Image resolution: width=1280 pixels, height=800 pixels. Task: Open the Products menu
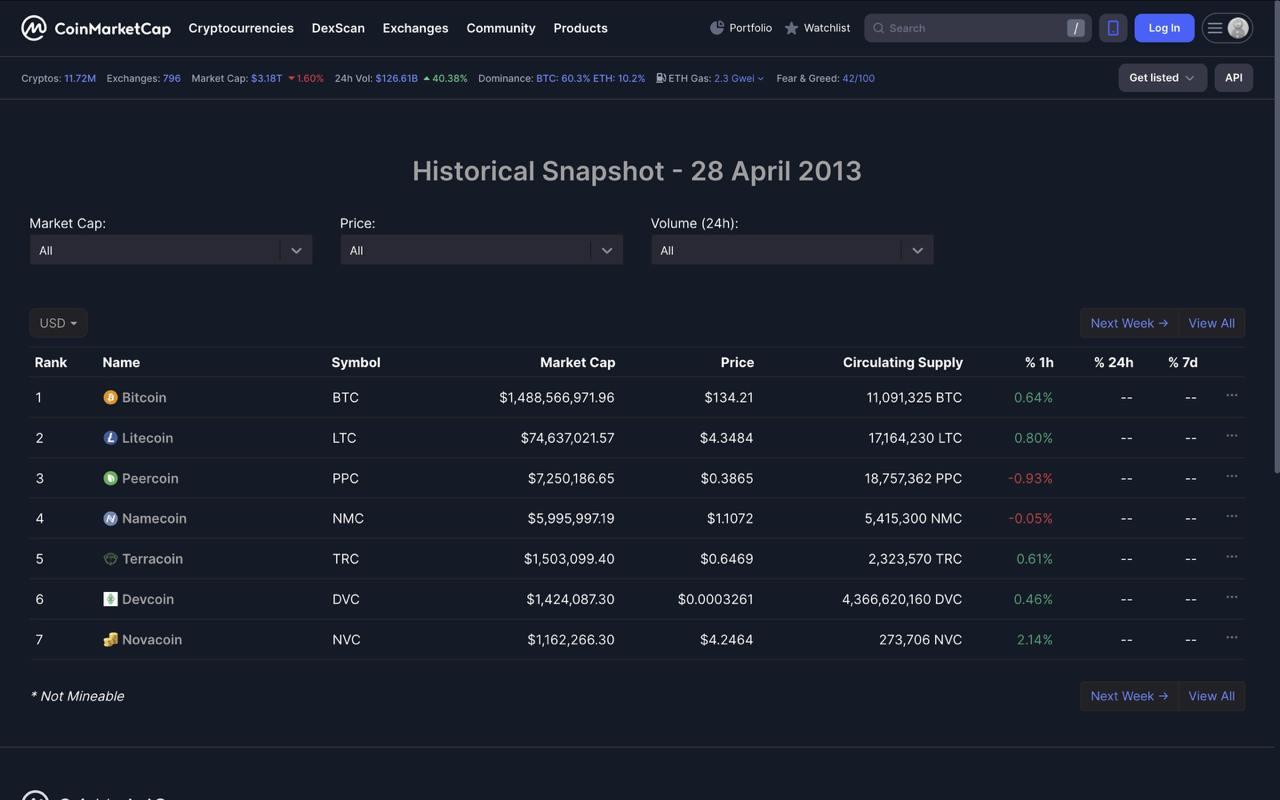pos(580,28)
